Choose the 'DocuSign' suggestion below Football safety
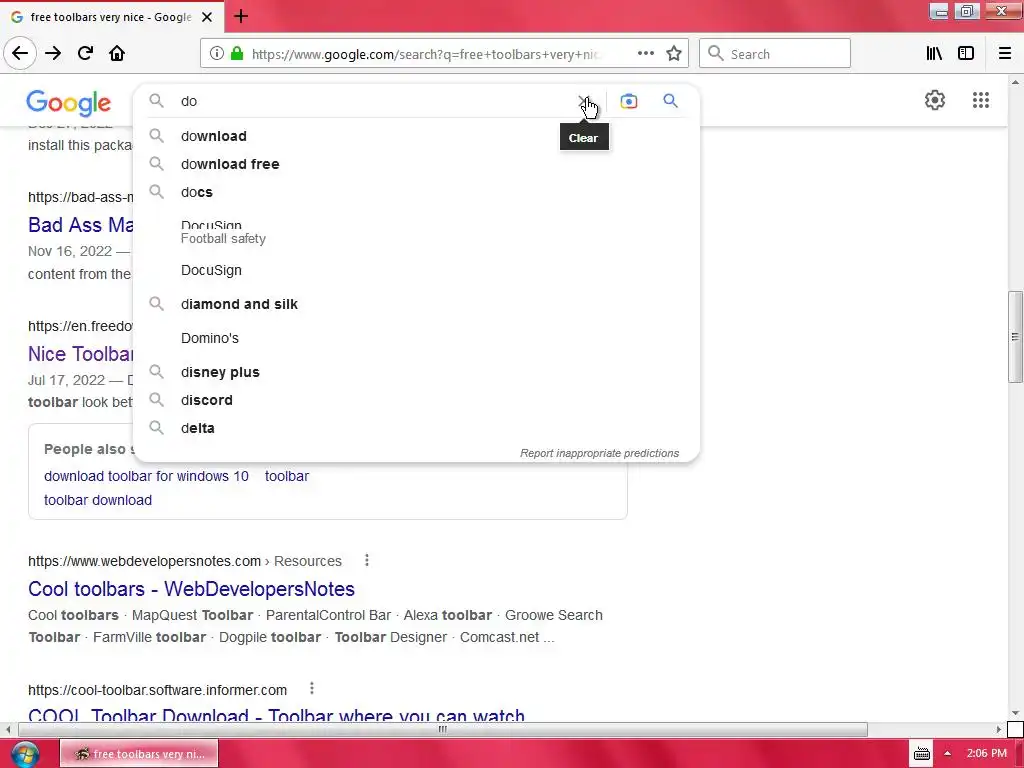The image size is (1024, 768). pyautogui.click(x=416, y=270)
